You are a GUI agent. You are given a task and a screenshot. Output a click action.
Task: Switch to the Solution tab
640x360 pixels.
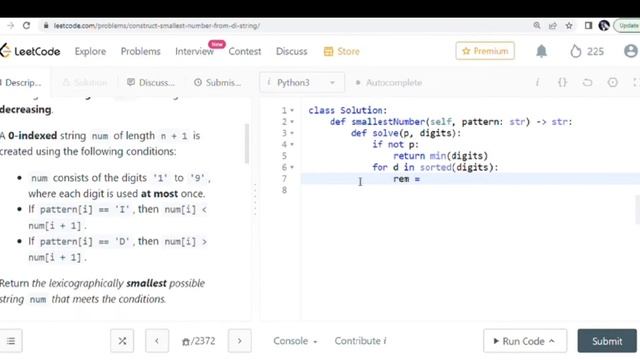pyautogui.click(x=85, y=82)
